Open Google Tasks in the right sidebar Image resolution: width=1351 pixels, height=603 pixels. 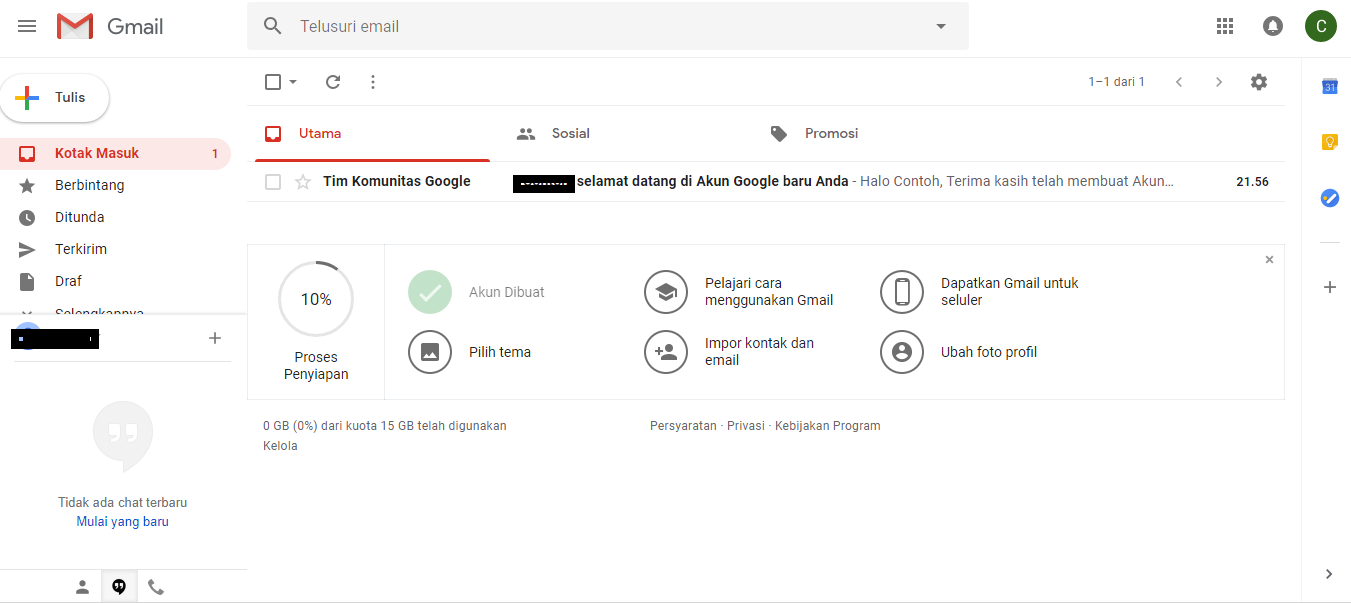[1329, 198]
